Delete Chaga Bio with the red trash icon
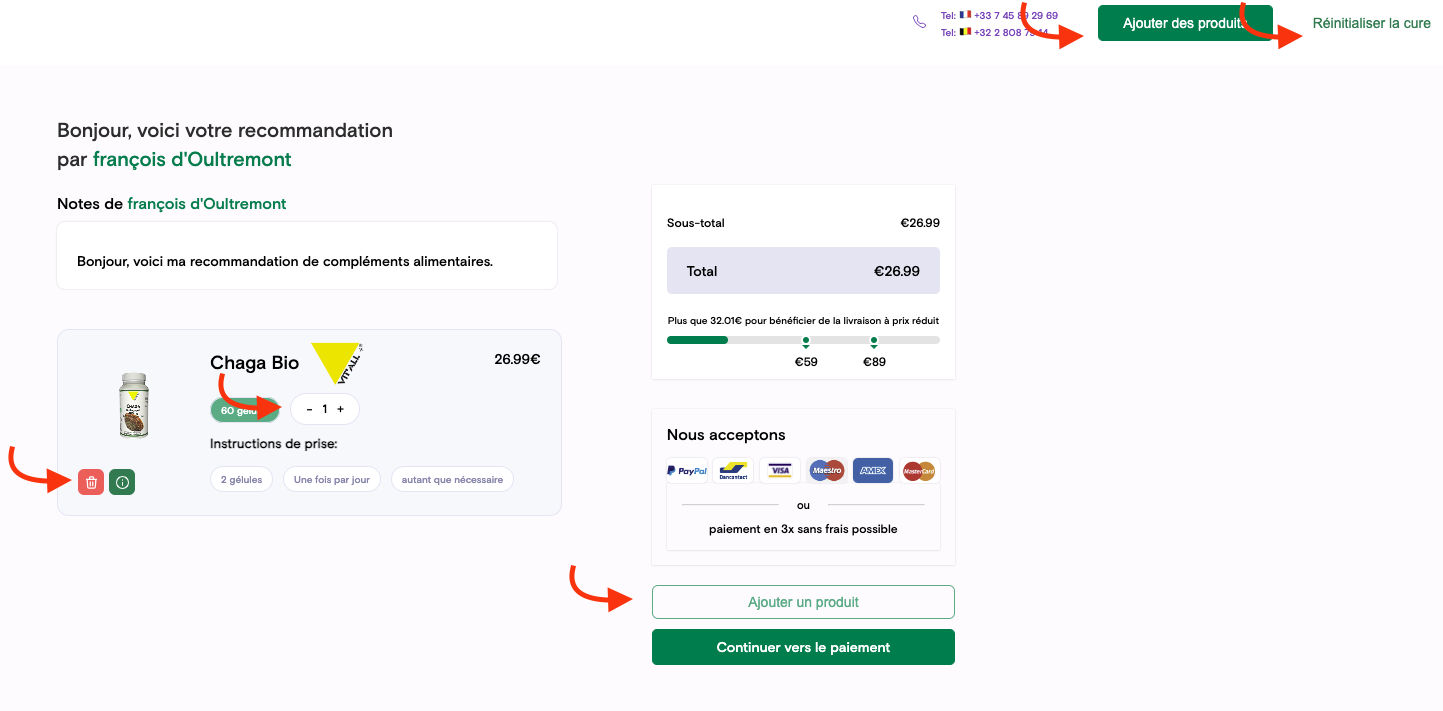This screenshot has height=711, width=1443. (x=91, y=482)
